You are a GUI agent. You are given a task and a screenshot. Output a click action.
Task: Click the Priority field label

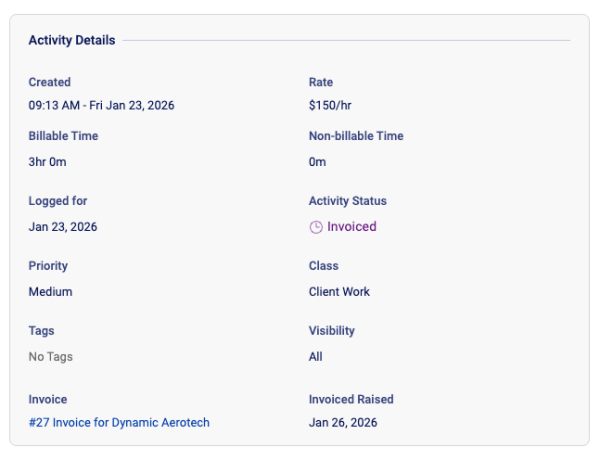coord(48,266)
